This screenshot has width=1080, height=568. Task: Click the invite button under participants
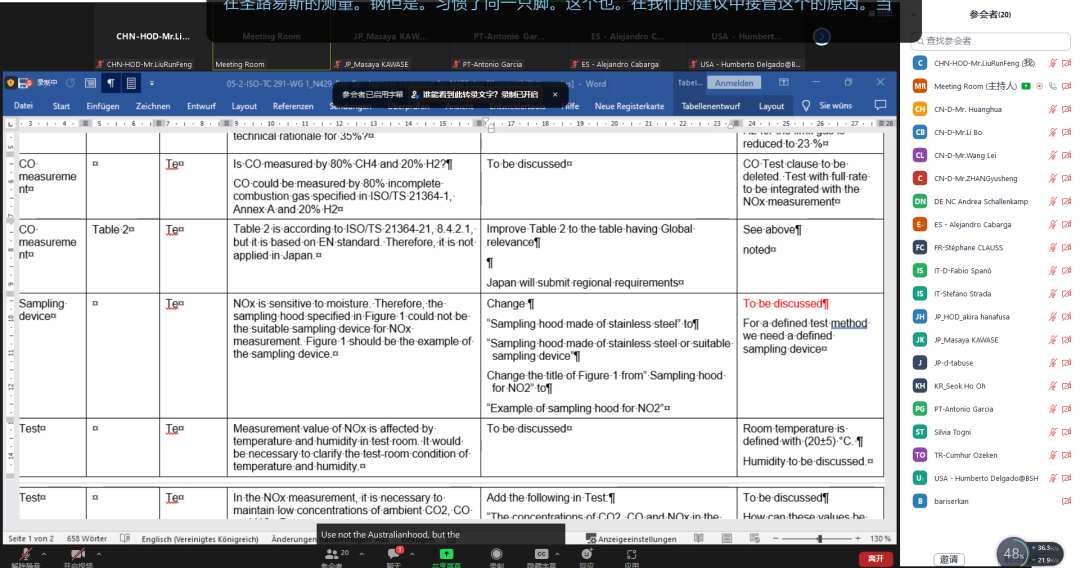[949, 559]
